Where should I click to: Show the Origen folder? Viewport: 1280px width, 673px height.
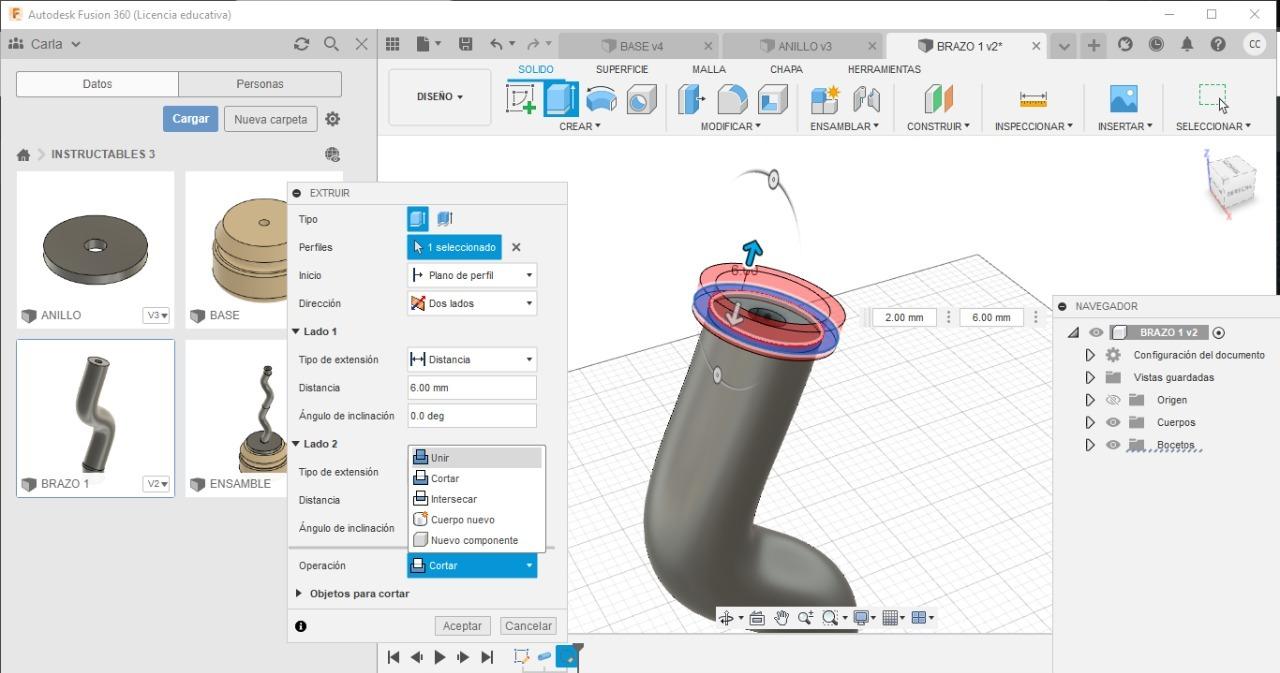pos(1113,400)
